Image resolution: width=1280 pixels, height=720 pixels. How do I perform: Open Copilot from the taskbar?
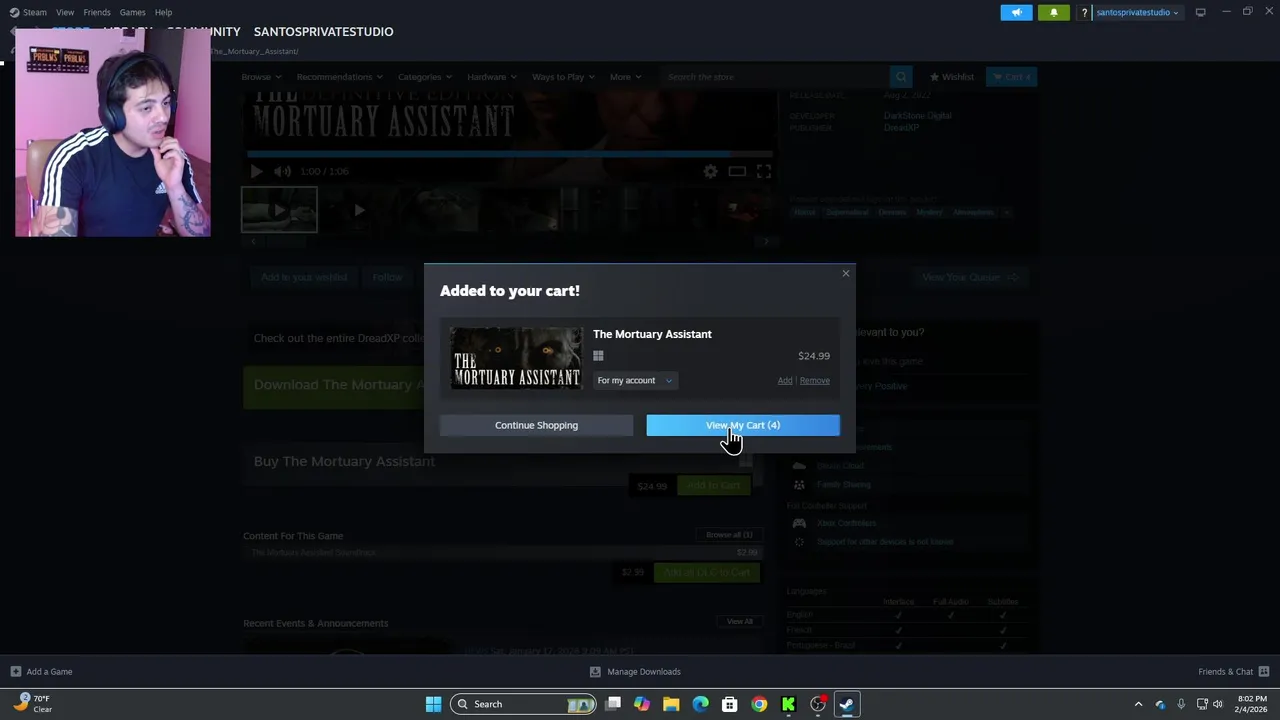(x=642, y=704)
